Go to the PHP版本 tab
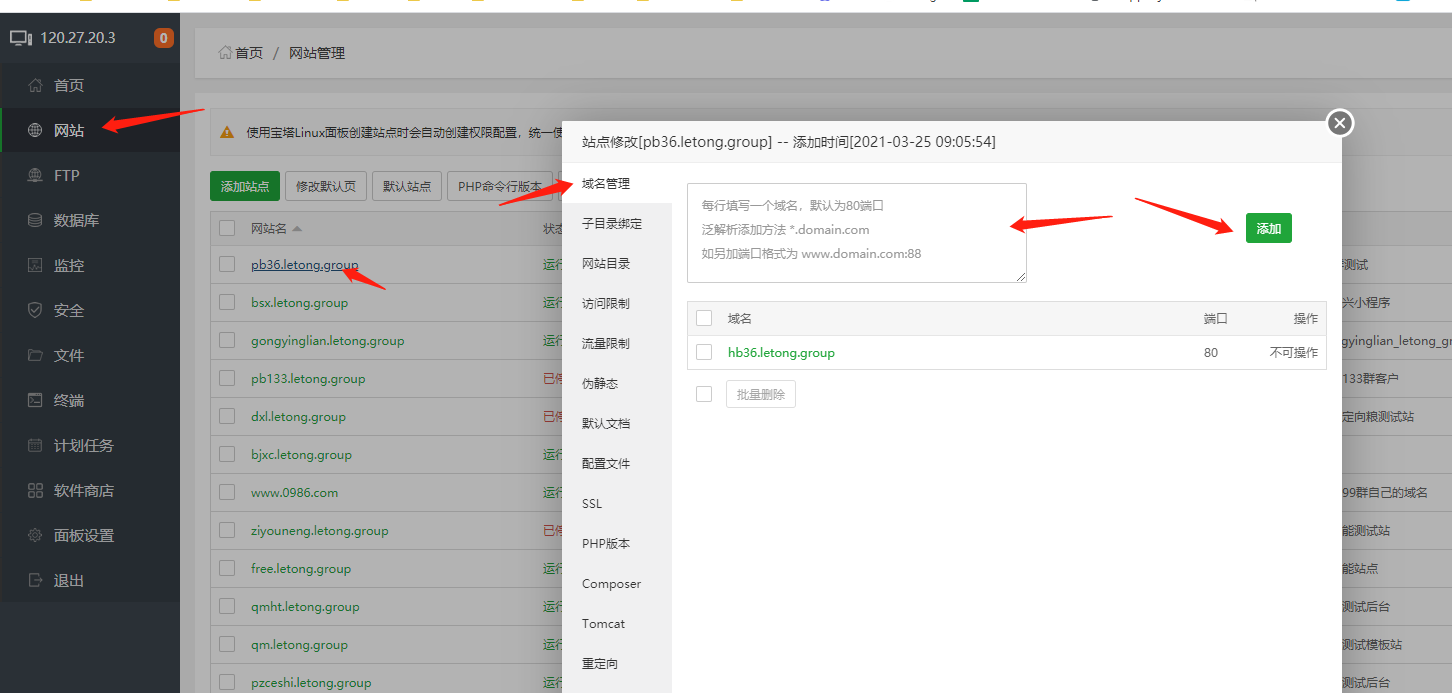Image resolution: width=1452 pixels, height=693 pixels. click(x=617, y=544)
